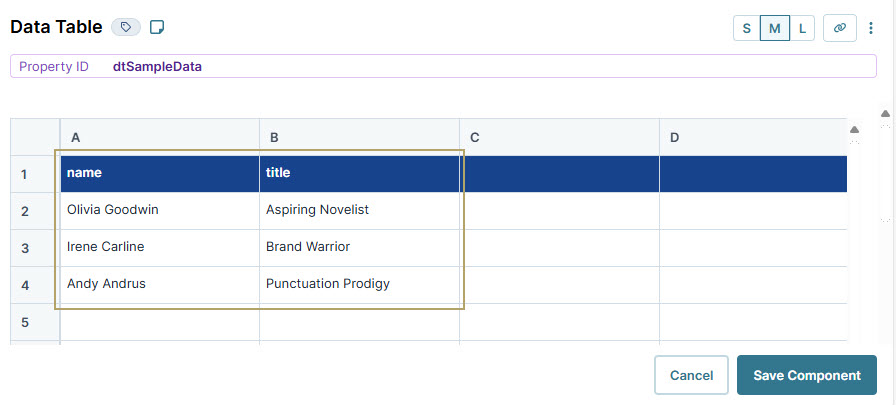Select the 'Punctuation Prodigy' cell

[x=359, y=285]
